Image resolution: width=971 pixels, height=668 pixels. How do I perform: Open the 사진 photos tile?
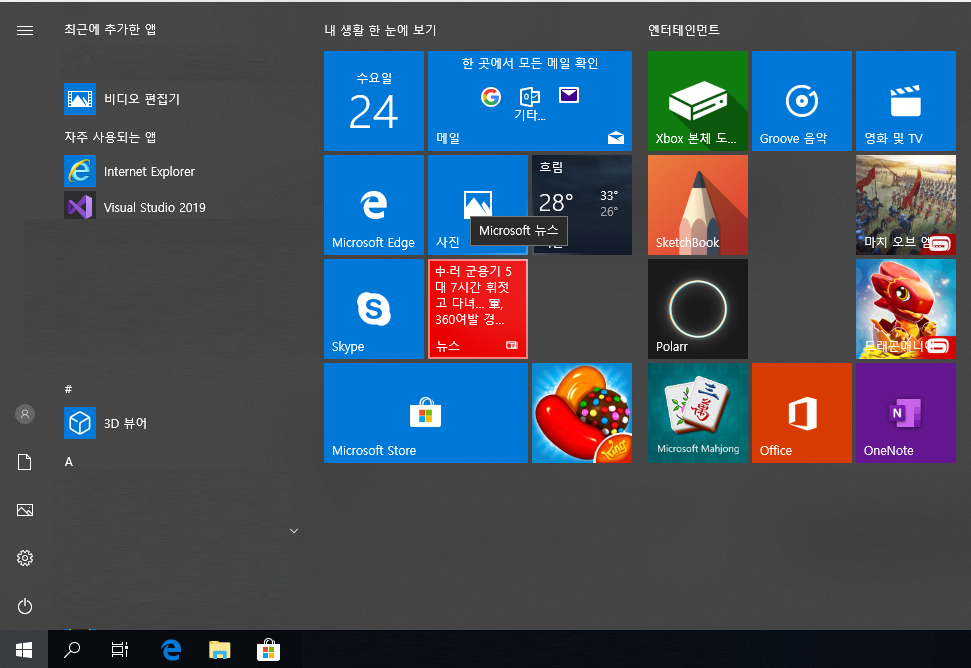[x=478, y=205]
